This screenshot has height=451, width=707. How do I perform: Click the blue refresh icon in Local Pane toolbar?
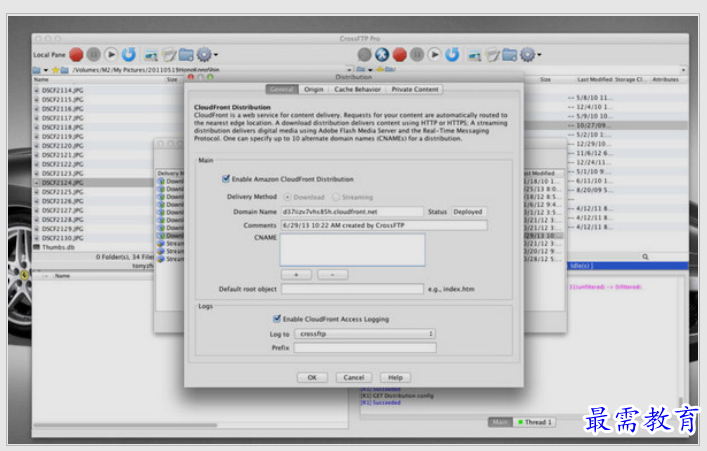coord(129,55)
